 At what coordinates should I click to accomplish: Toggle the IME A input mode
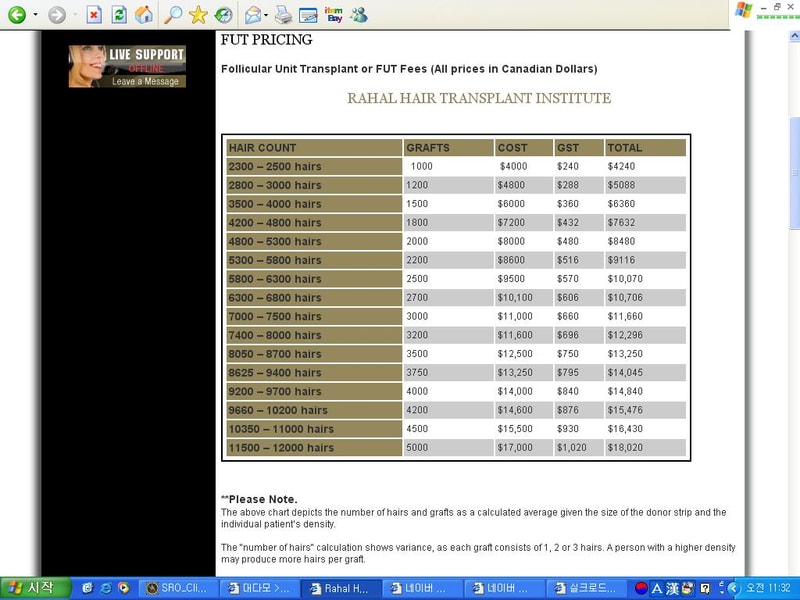[x=657, y=589]
